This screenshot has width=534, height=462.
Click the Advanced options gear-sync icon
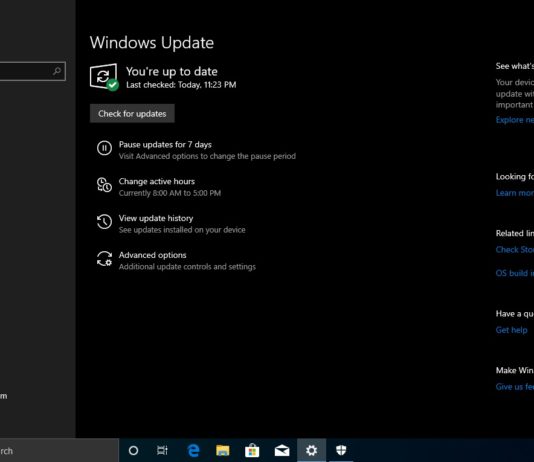(104, 259)
